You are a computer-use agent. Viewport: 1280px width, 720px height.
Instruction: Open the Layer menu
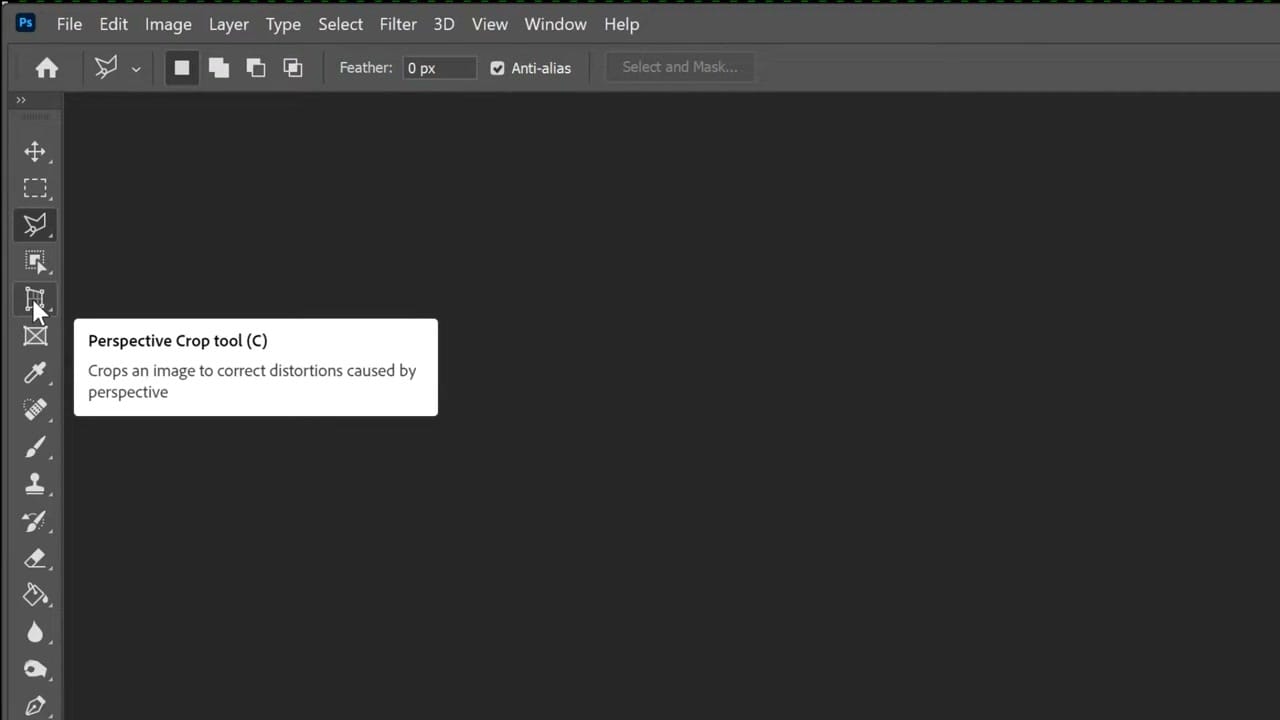(228, 24)
